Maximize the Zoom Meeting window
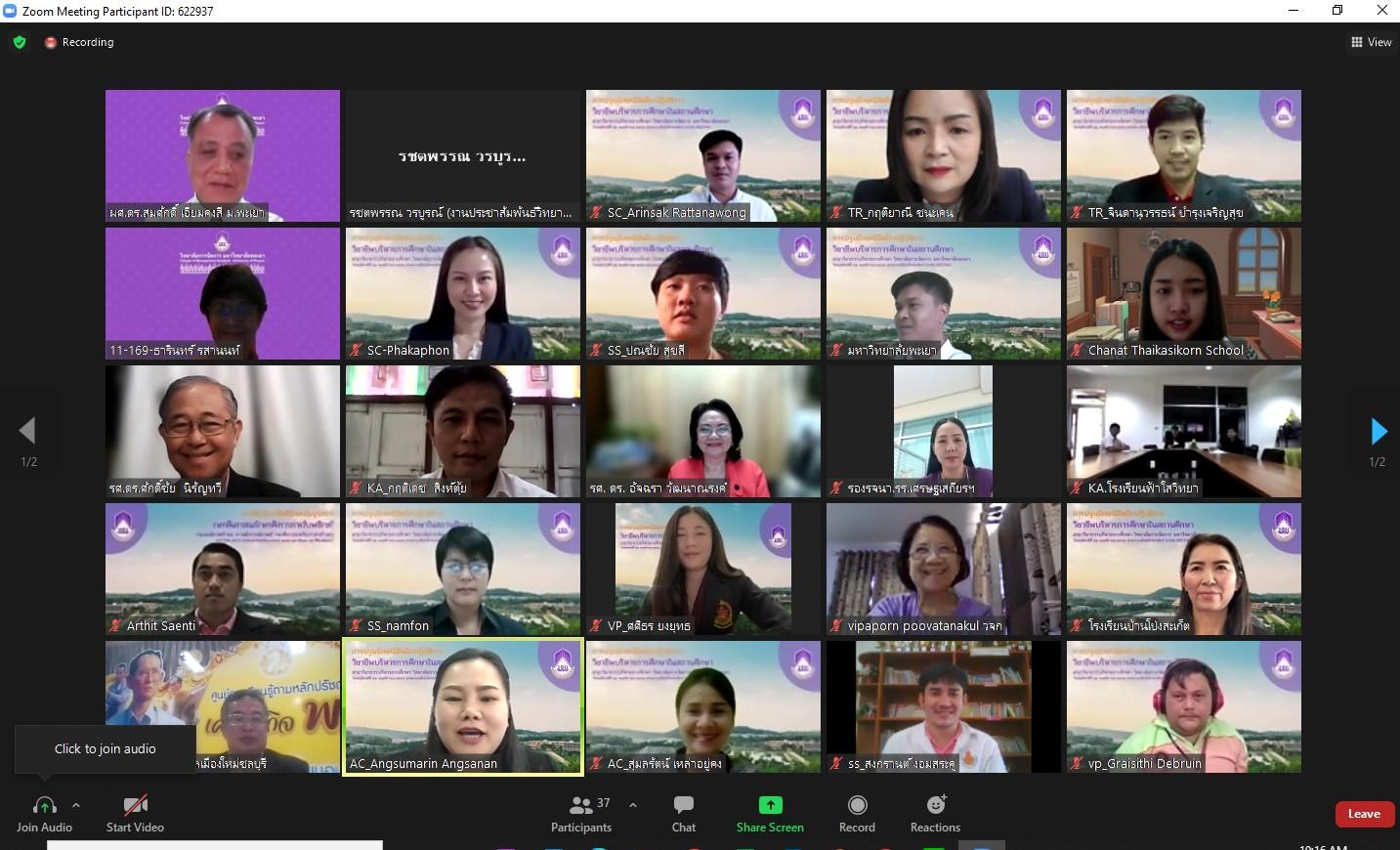The height and width of the screenshot is (850, 1400). [x=1337, y=11]
